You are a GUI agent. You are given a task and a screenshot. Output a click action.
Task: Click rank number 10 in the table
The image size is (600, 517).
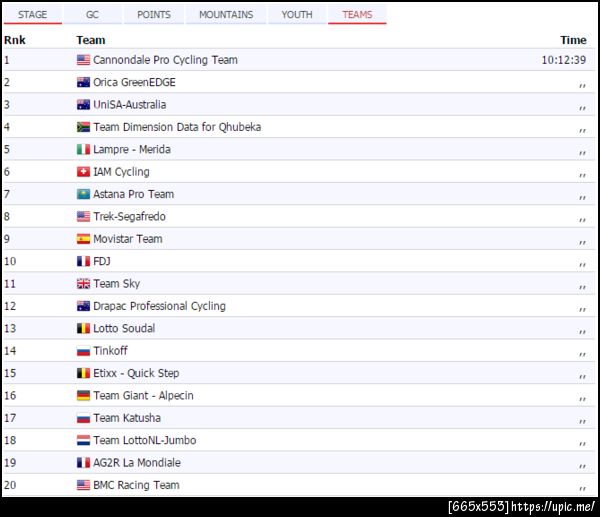10,261
